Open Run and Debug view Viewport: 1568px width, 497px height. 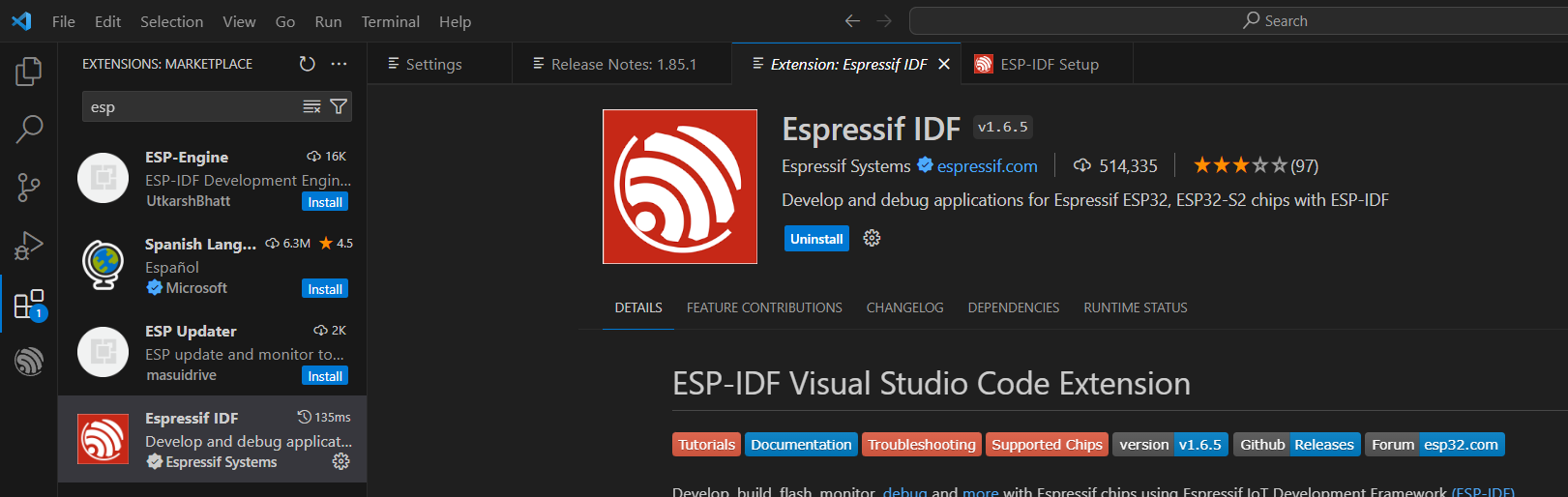click(29, 246)
